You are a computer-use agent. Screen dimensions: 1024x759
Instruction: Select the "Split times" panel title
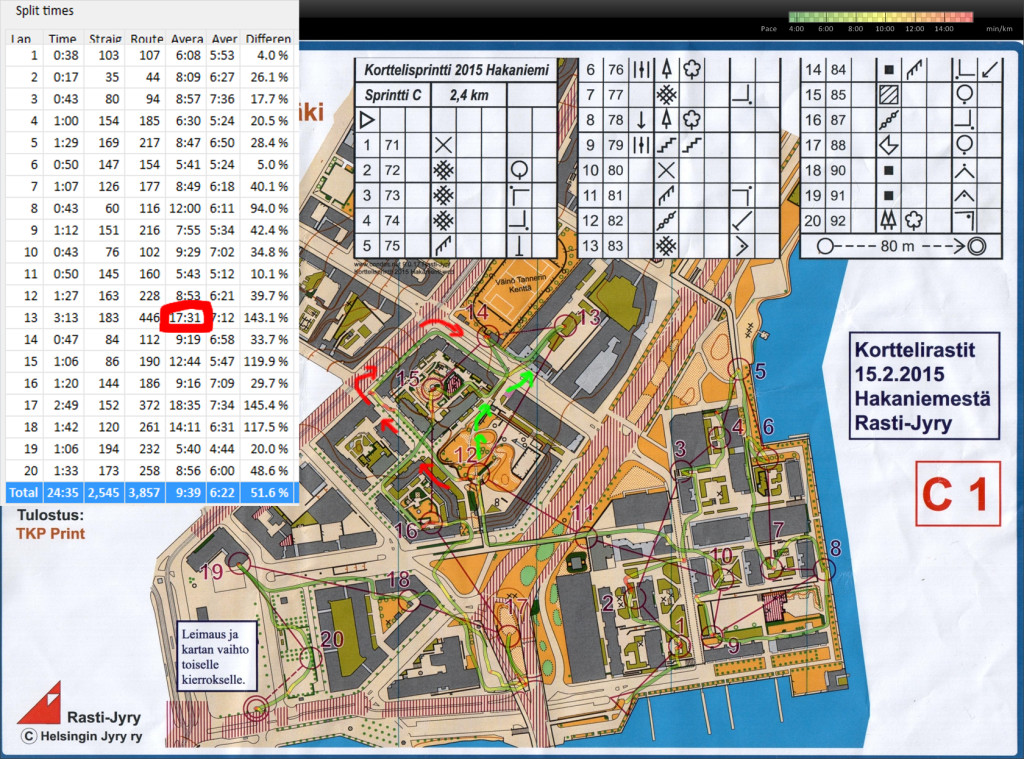tap(44, 10)
